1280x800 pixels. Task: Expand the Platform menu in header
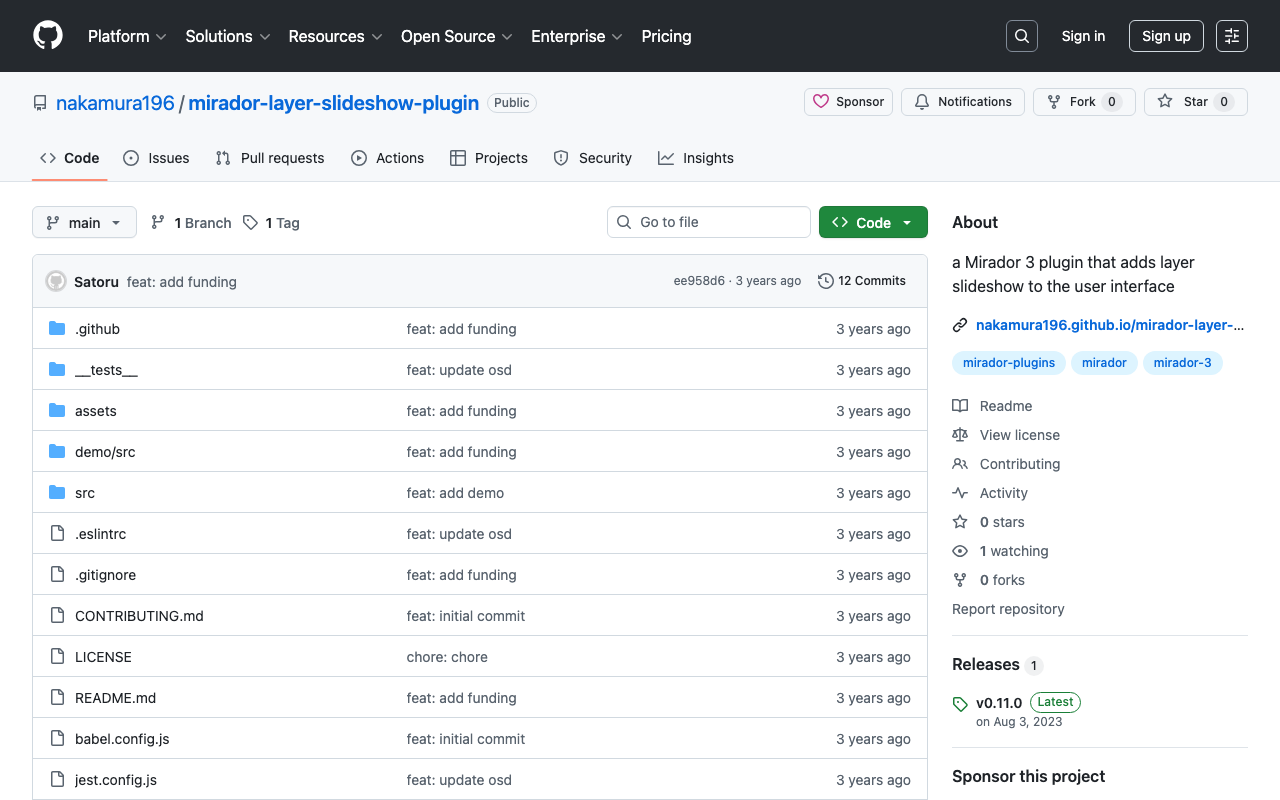[126, 36]
